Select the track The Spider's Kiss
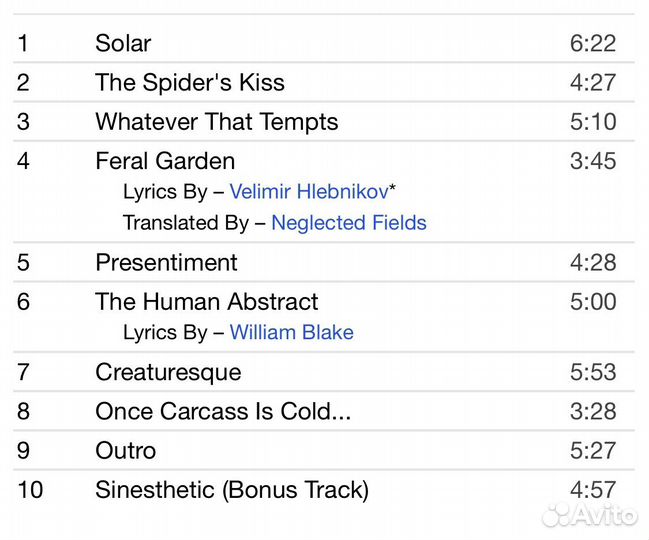The image size is (649, 540). [190, 83]
